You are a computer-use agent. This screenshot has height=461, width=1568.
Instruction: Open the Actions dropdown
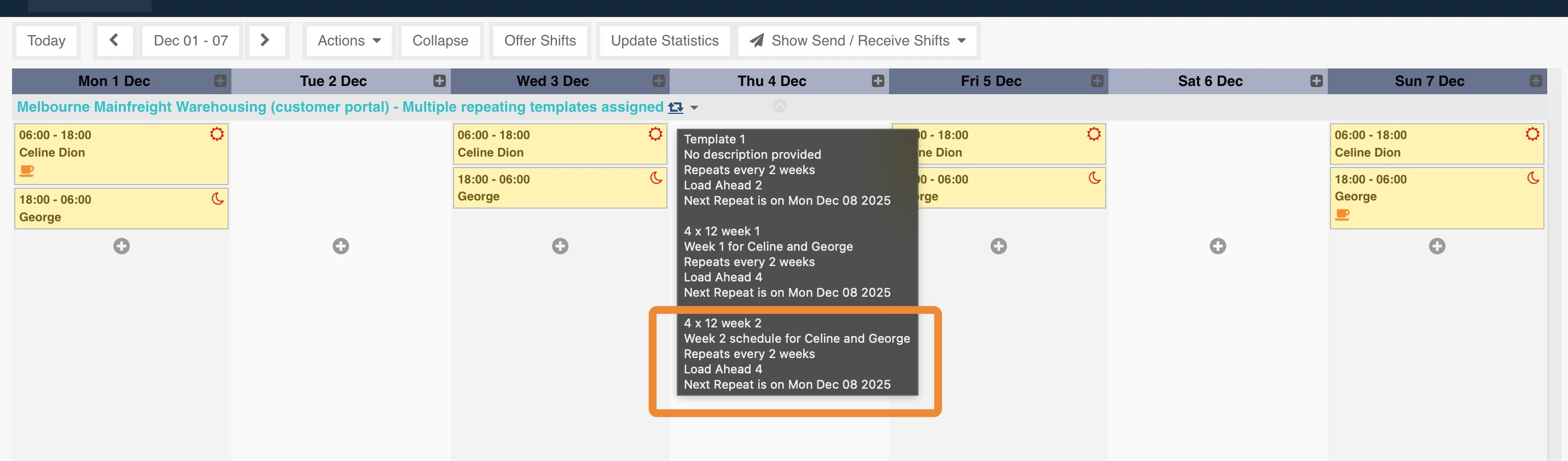349,41
